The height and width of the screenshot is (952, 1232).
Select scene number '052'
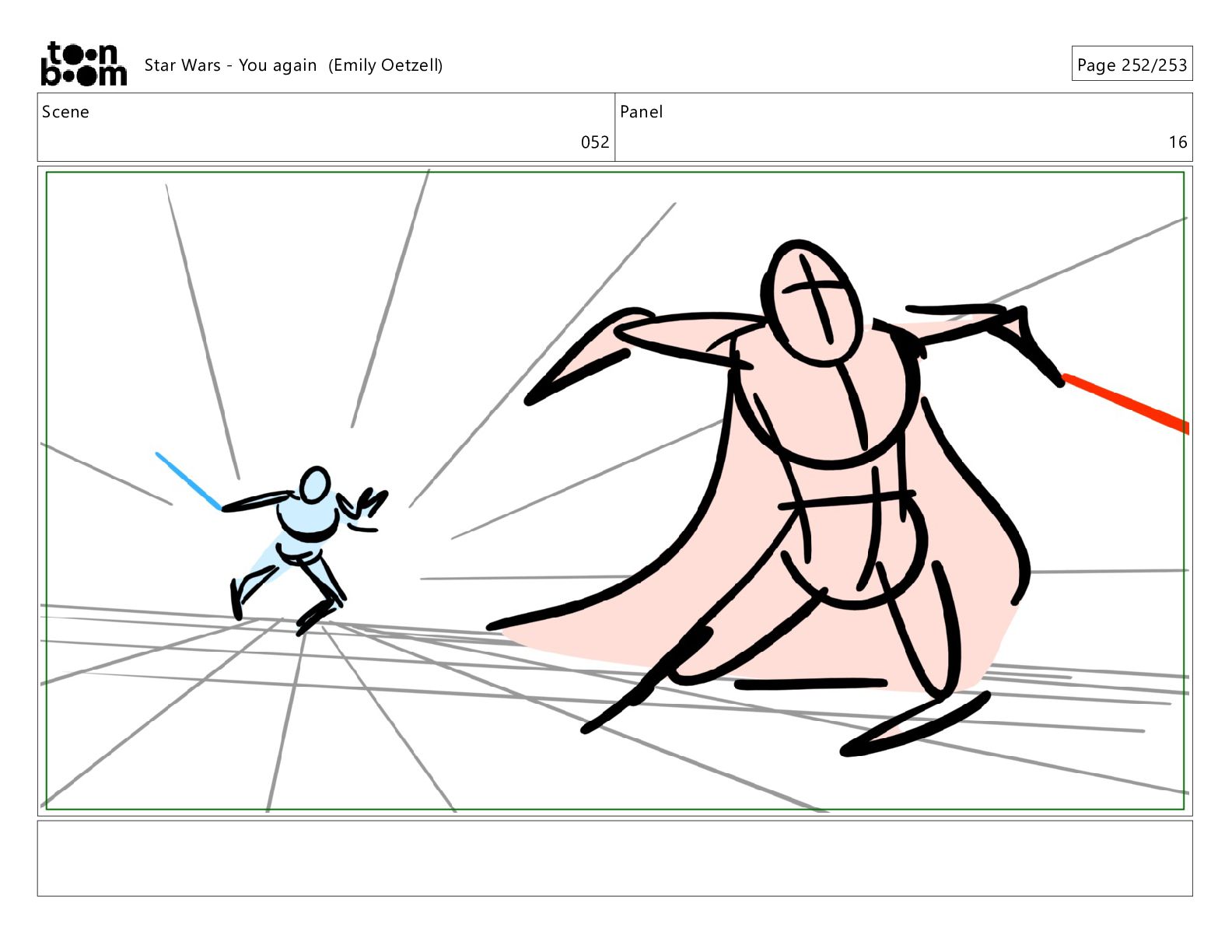595,142
